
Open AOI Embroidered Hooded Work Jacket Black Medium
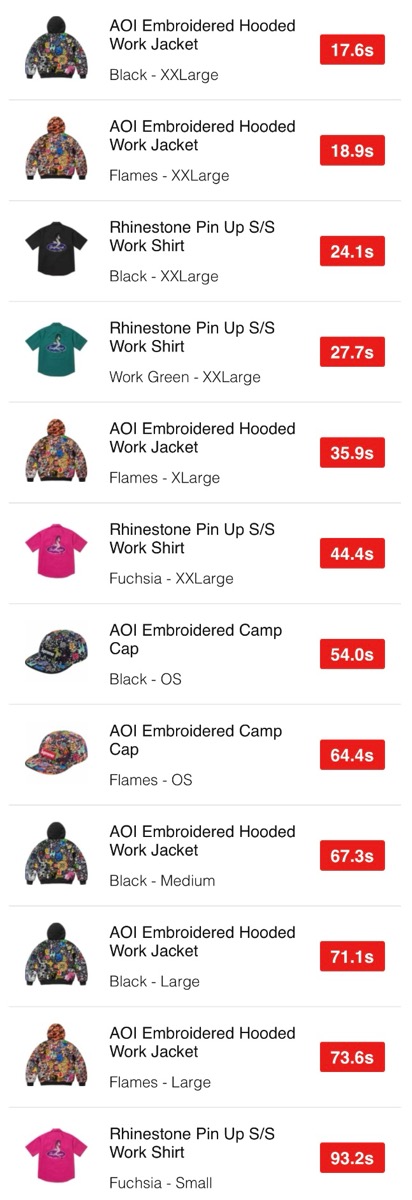206,856
